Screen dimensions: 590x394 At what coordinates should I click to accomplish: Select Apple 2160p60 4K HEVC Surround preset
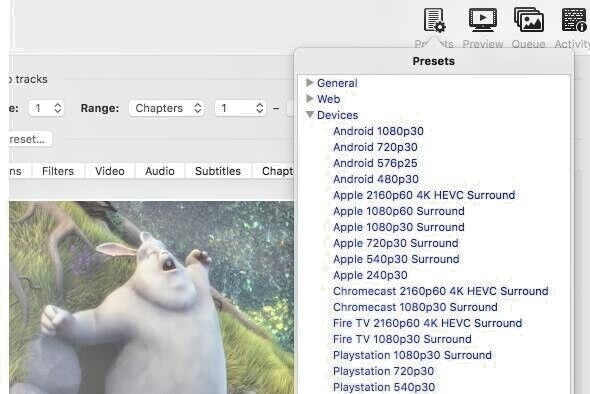click(424, 195)
